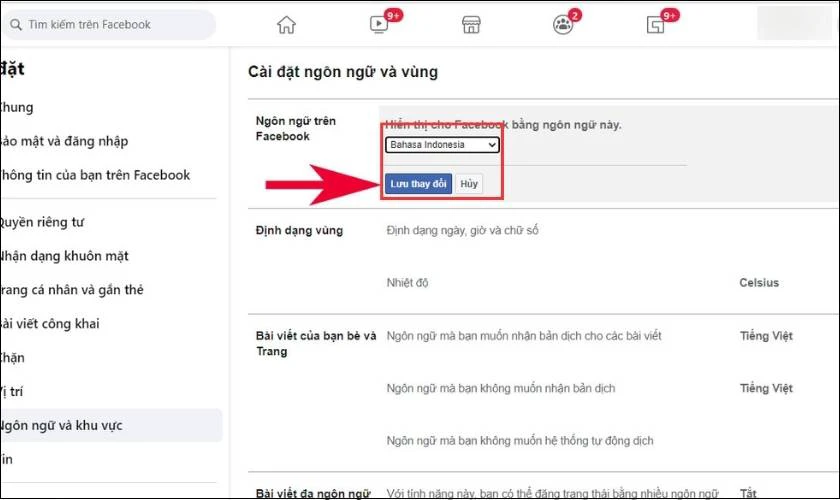Image resolution: width=840 pixels, height=500 pixels.
Task: Click the Celsius temperature value
Action: 759,282
